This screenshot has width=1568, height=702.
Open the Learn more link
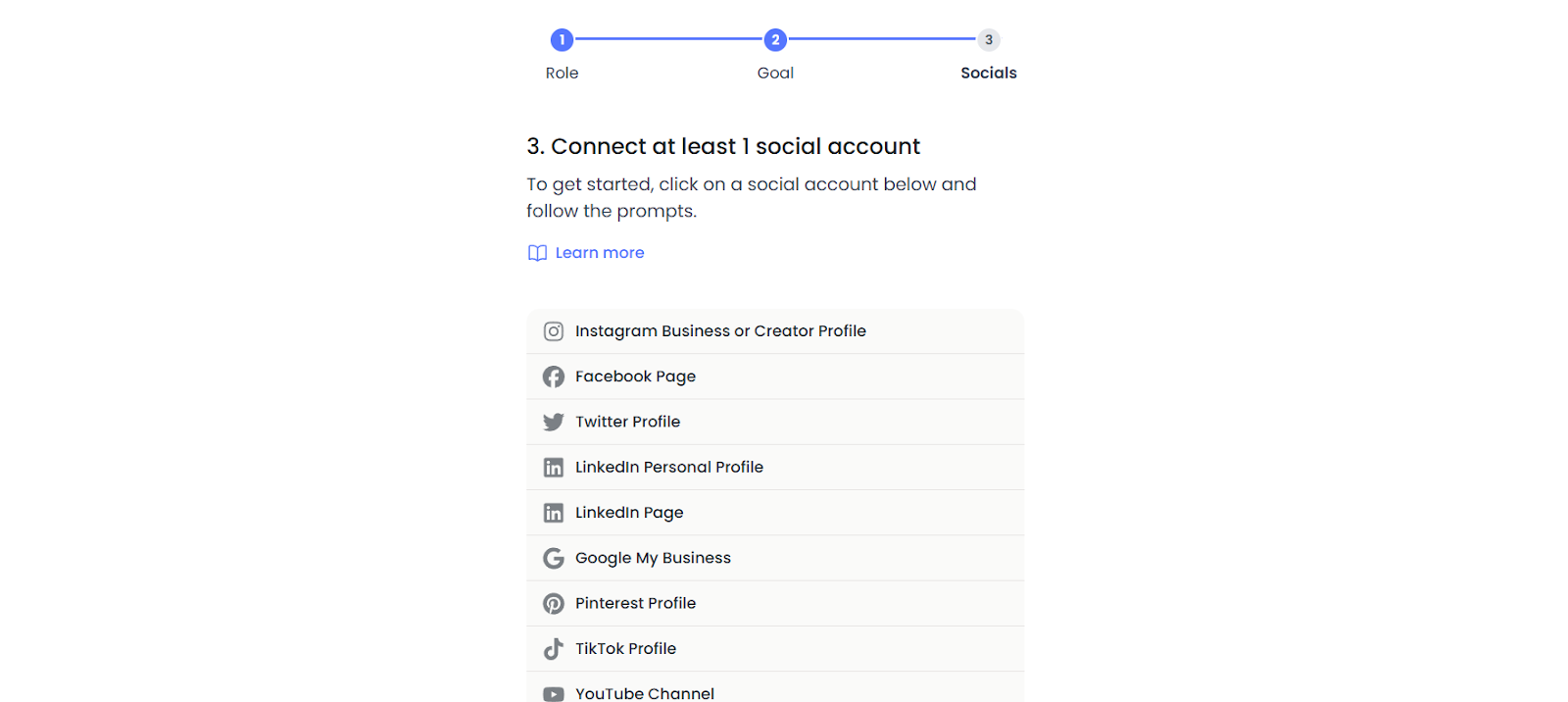[600, 253]
